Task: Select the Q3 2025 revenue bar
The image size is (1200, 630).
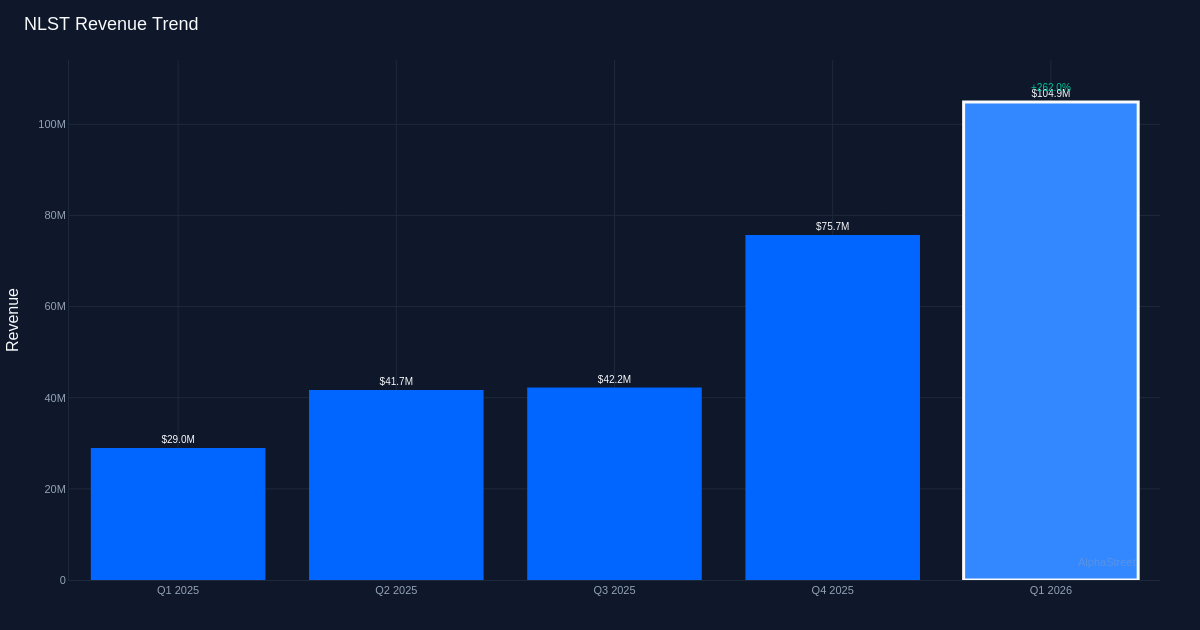Action: click(614, 484)
